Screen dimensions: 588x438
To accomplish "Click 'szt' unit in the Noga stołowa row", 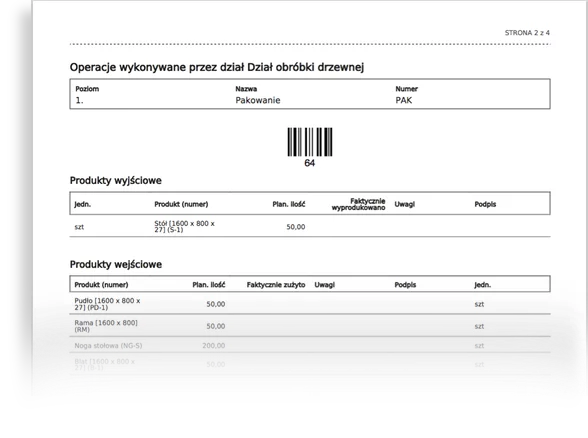I will pyautogui.click(x=479, y=346).
